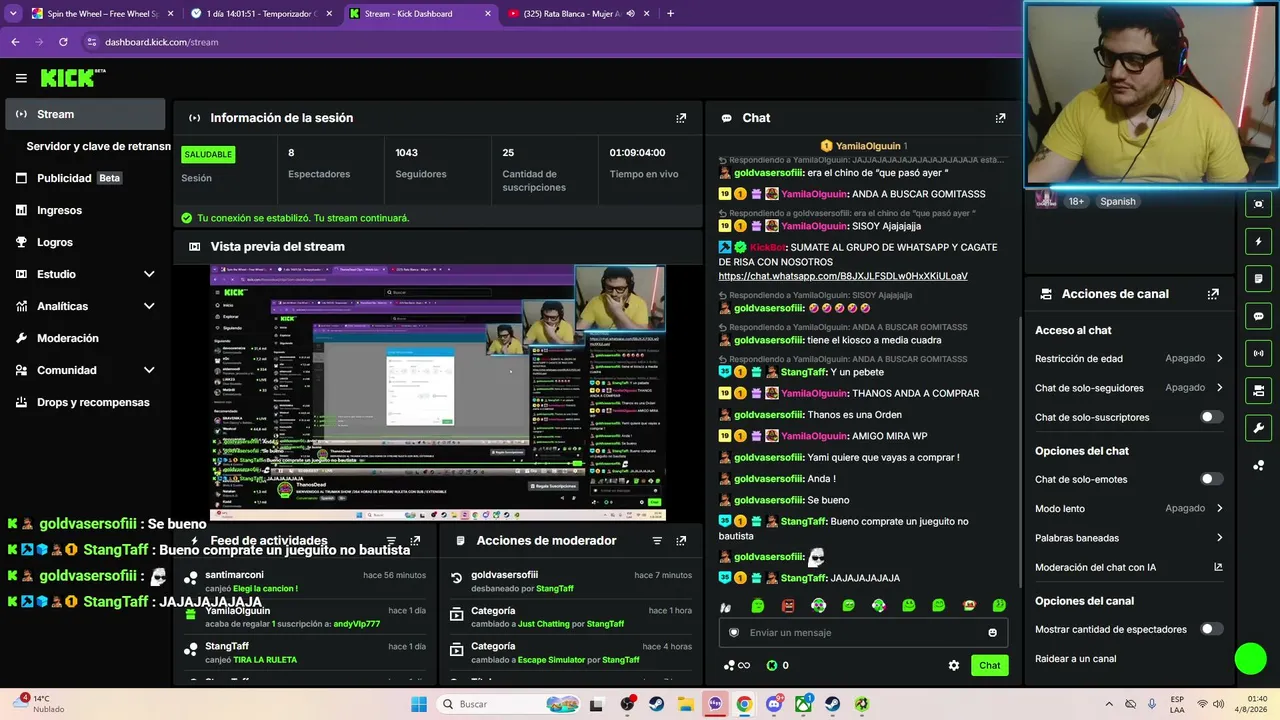Click the 18+ tag

[1076, 201]
